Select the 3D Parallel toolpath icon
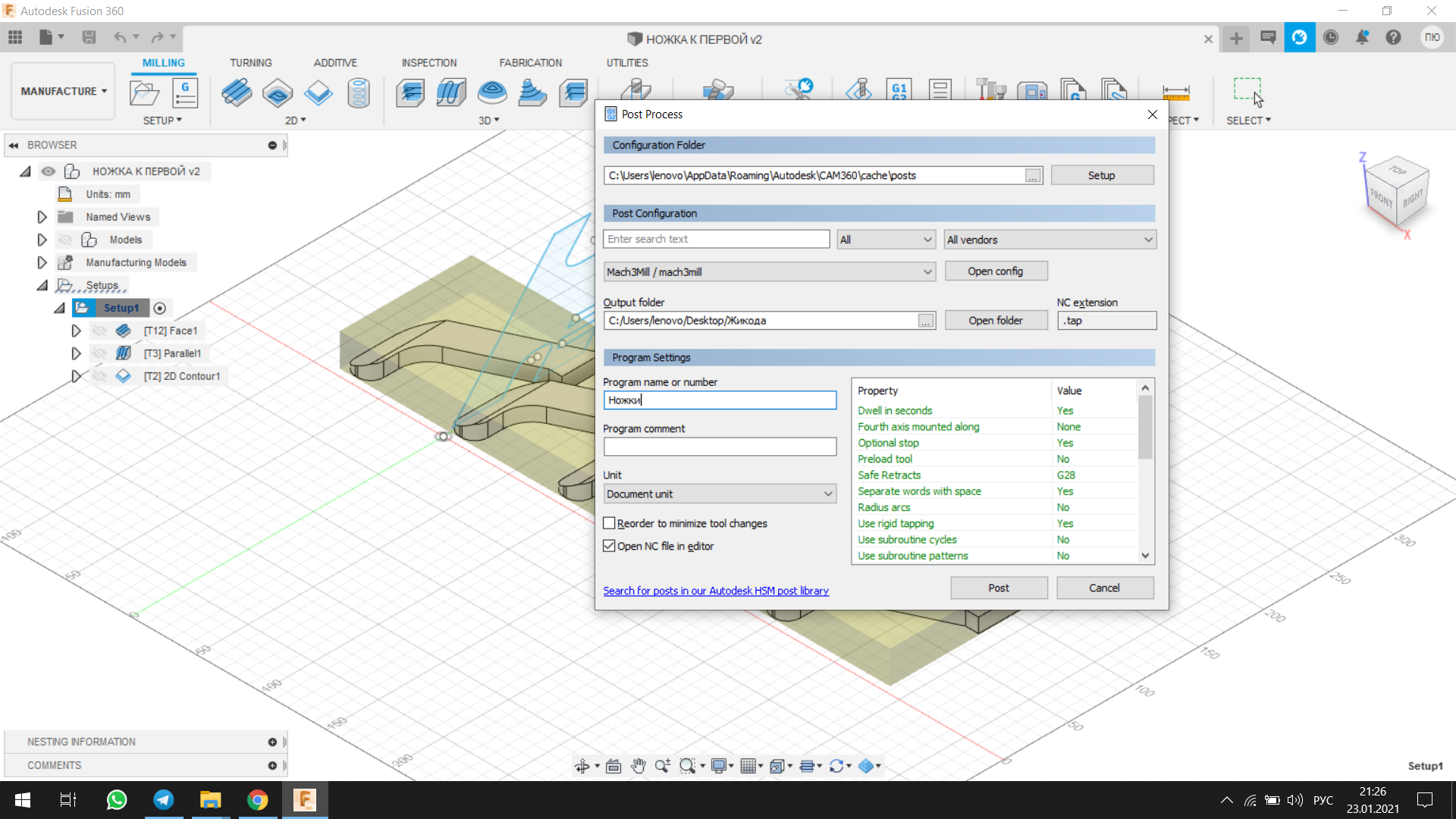1456x819 pixels. click(451, 93)
